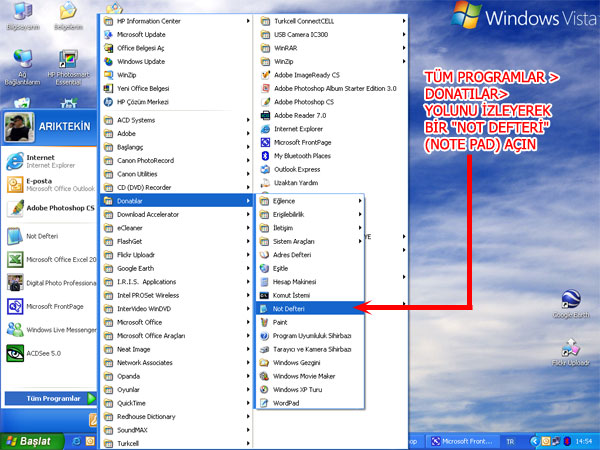This screenshot has height=450, width=600.
Task: Click the Program Uyumluluk Sihirbazı icon
Action: click(x=264, y=336)
